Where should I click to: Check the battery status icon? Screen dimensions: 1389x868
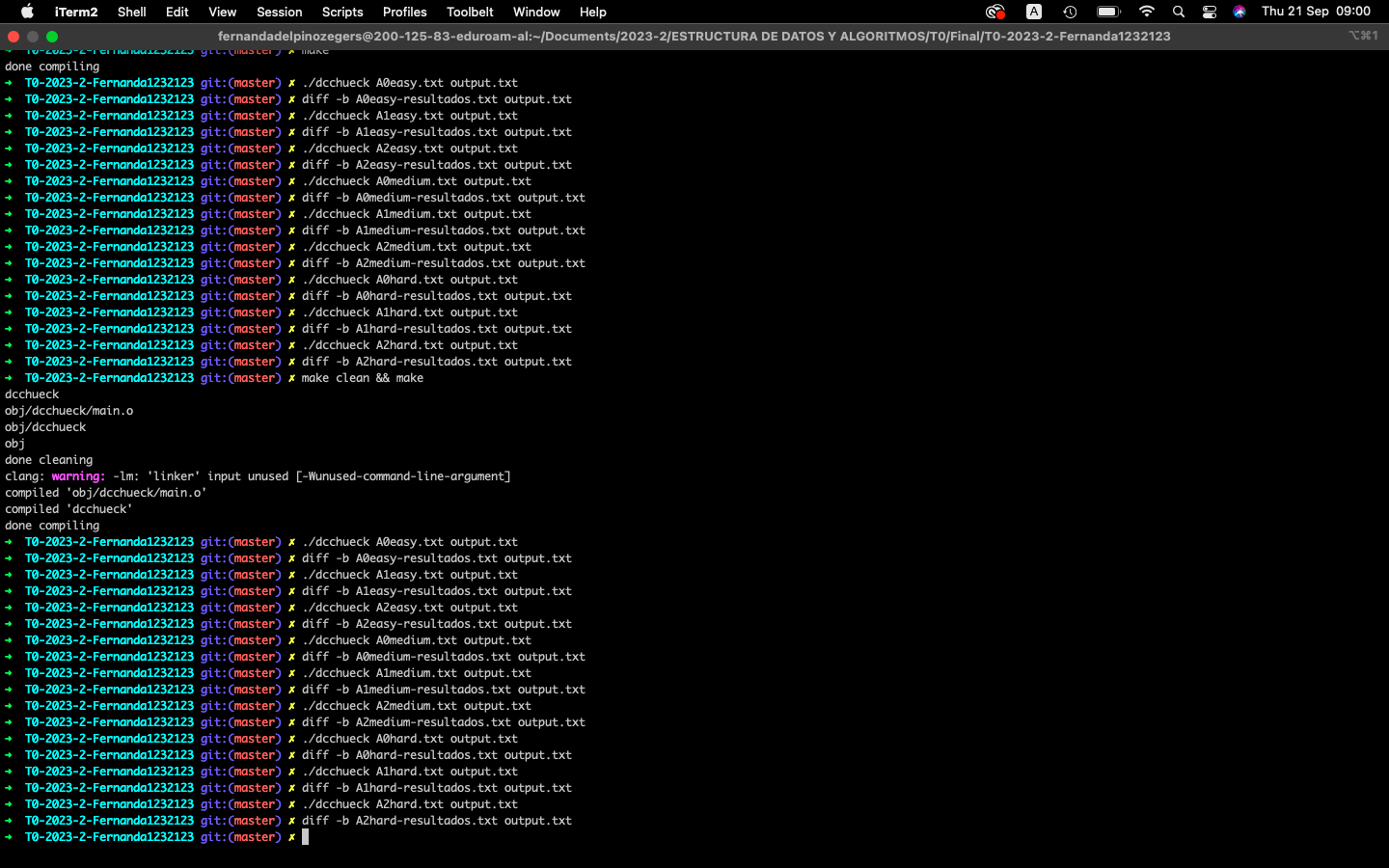[1106, 12]
